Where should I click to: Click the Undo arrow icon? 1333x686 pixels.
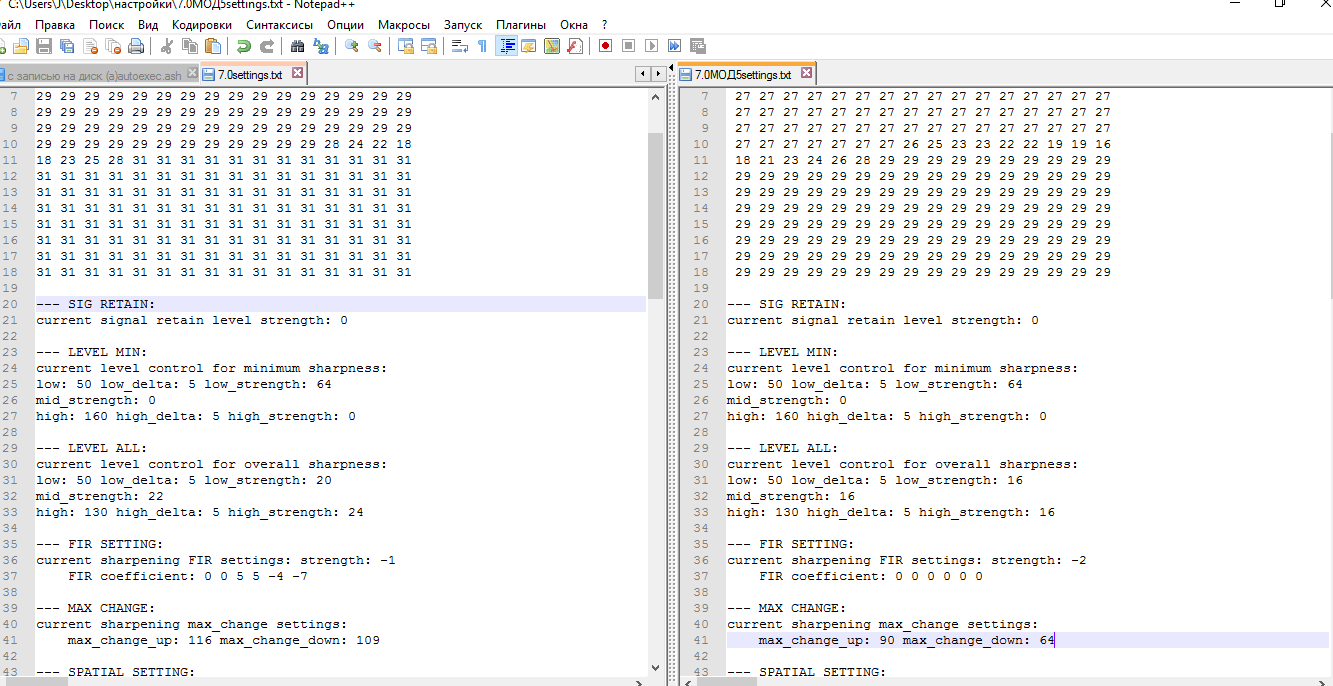pos(243,46)
